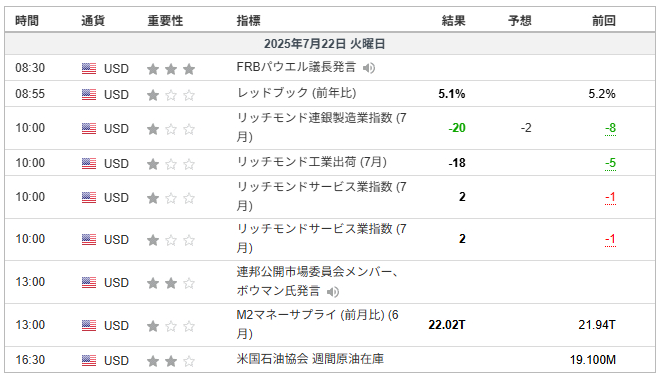Open 米国石油協会 週間原油在庫 indicator
663x380 pixels.
(310, 359)
